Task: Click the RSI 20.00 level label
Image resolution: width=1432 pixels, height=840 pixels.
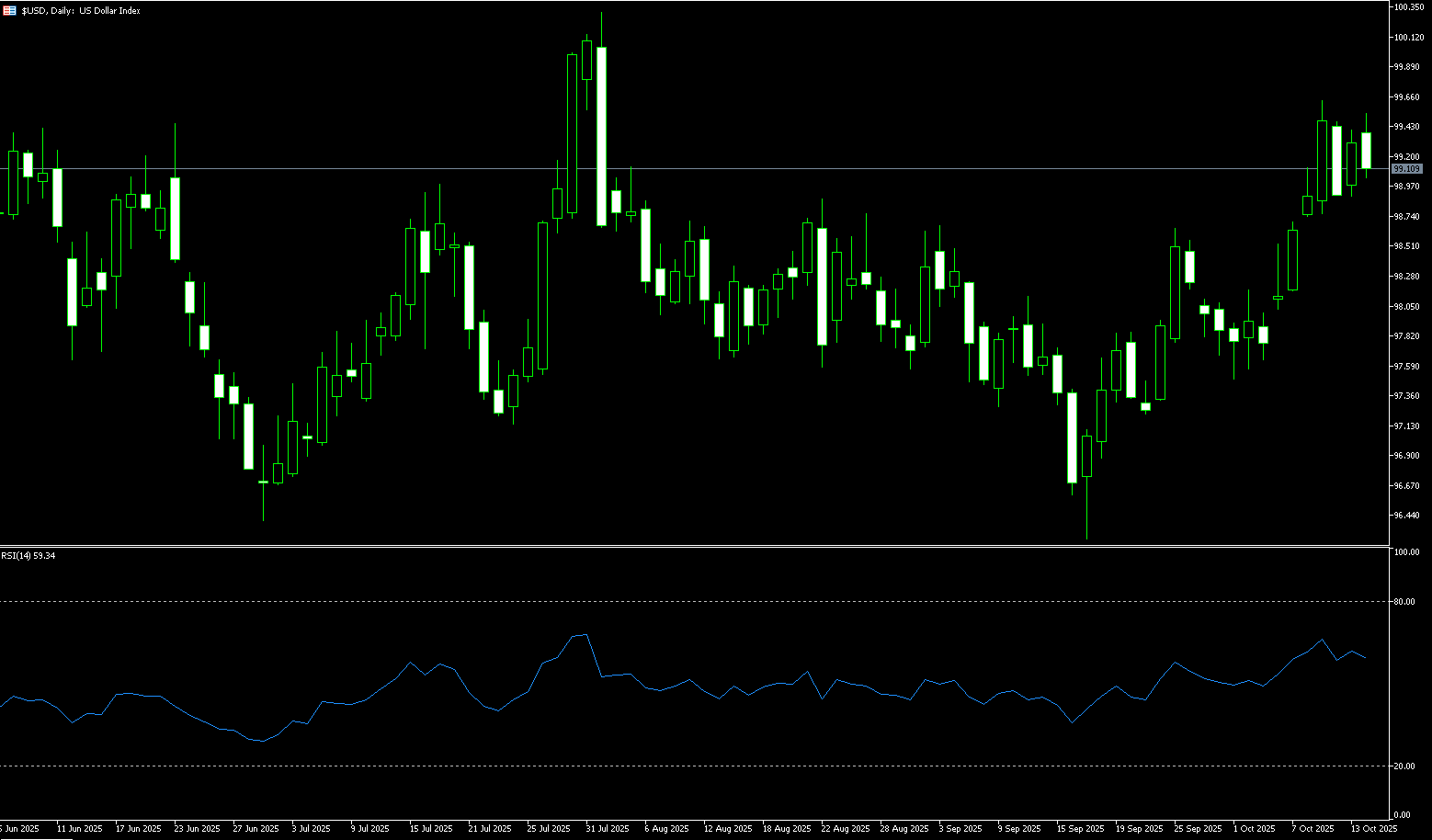Action: point(1404,766)
